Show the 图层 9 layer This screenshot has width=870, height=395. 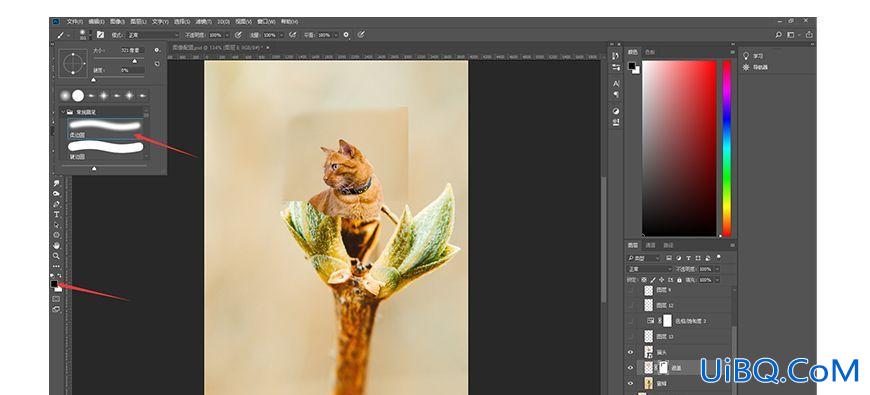pos(630,290)
